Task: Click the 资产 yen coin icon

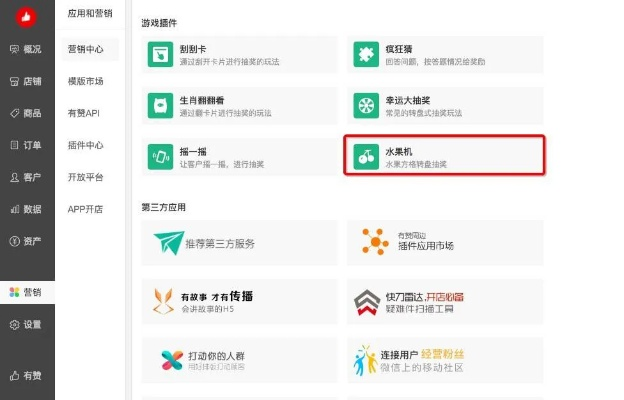Action: tap(14, 241)
